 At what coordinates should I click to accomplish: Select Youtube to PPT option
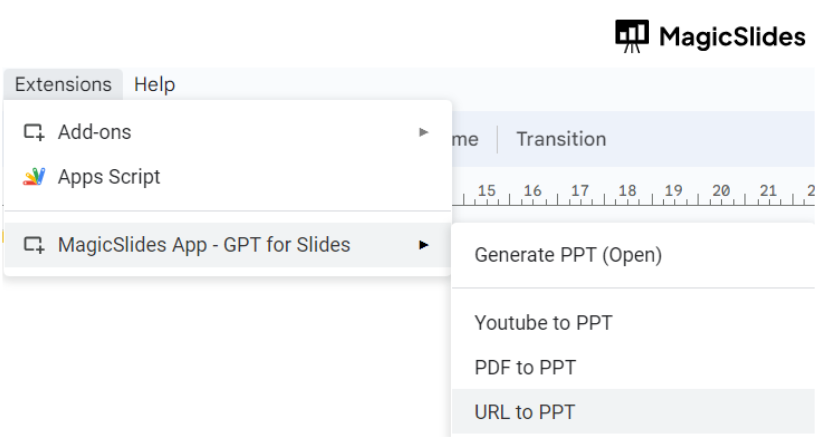click(543, 323)
